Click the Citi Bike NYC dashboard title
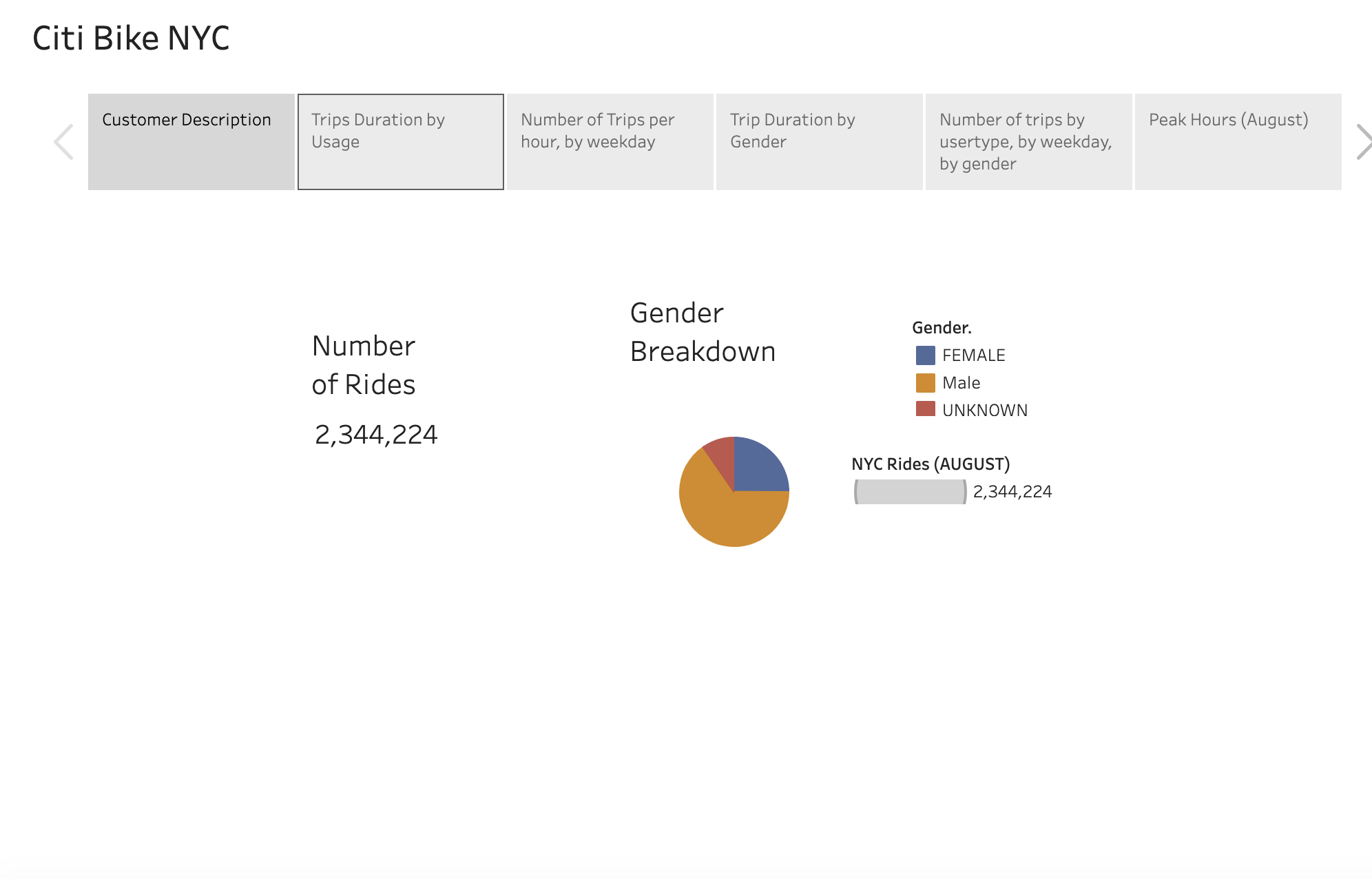The height and width of the screenshot is (879, 1372). coord(130,39)
